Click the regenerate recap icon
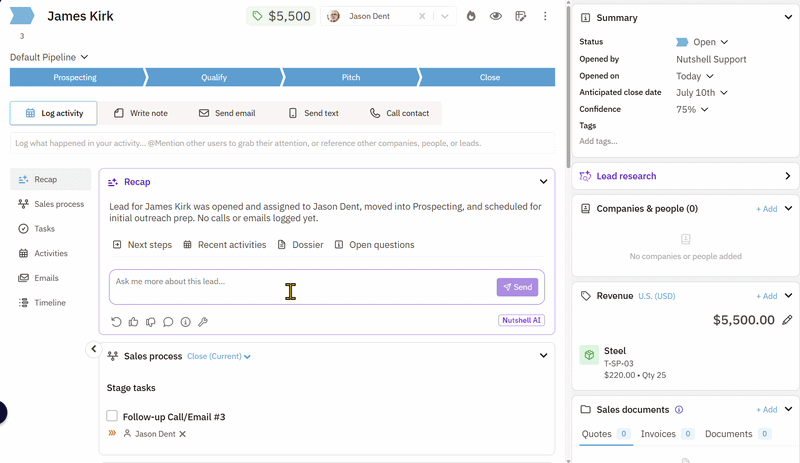This screenshot has height=463, width=800. (x=116, y=322)
